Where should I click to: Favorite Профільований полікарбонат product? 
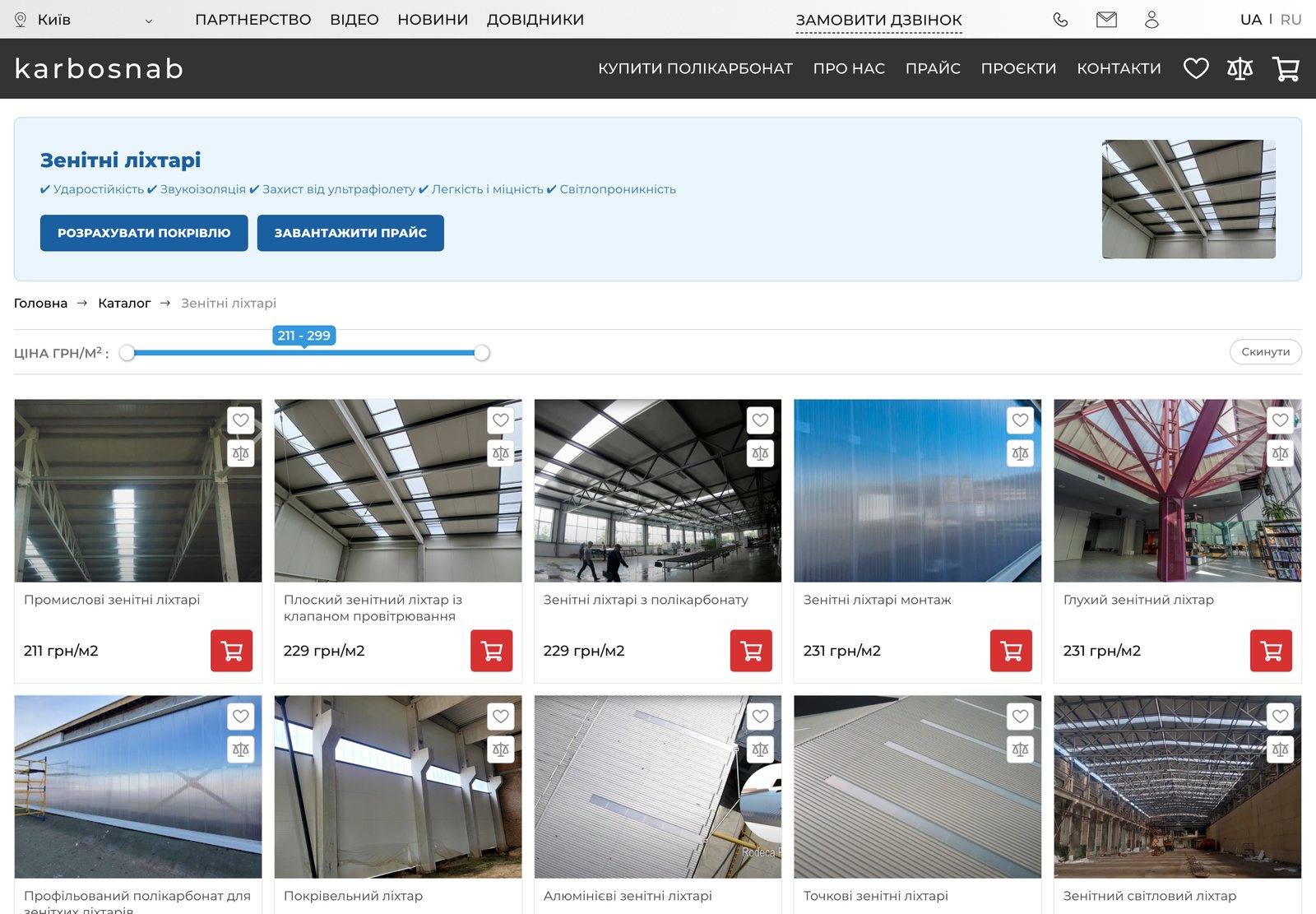[x=241, y=717]
